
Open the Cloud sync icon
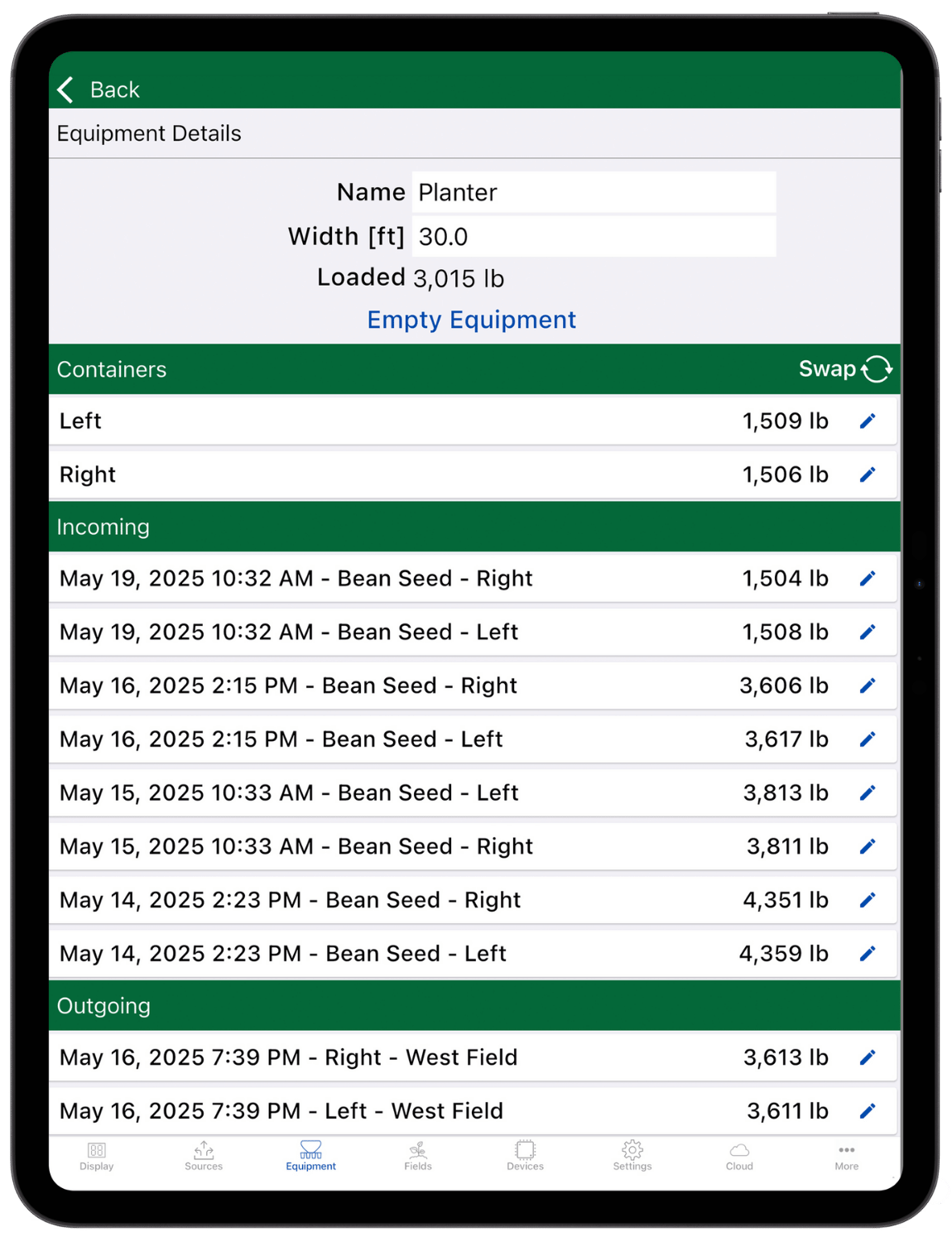point(738,1151)
